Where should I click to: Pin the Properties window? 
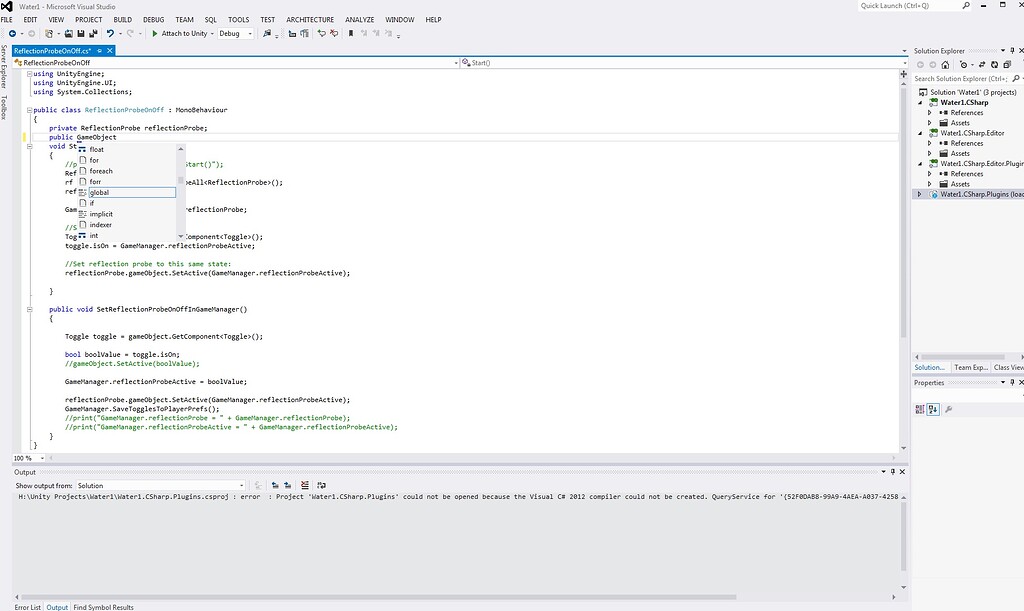(1012, 383)
